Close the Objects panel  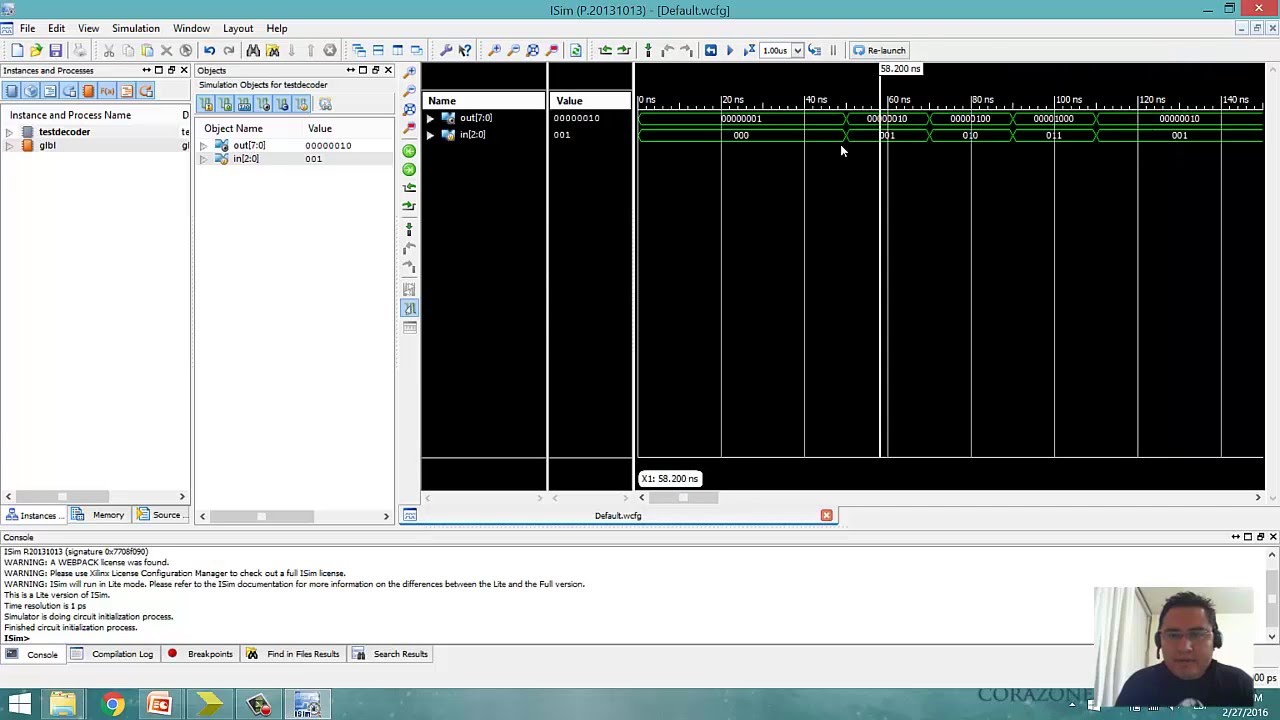(x=388, y=70)
